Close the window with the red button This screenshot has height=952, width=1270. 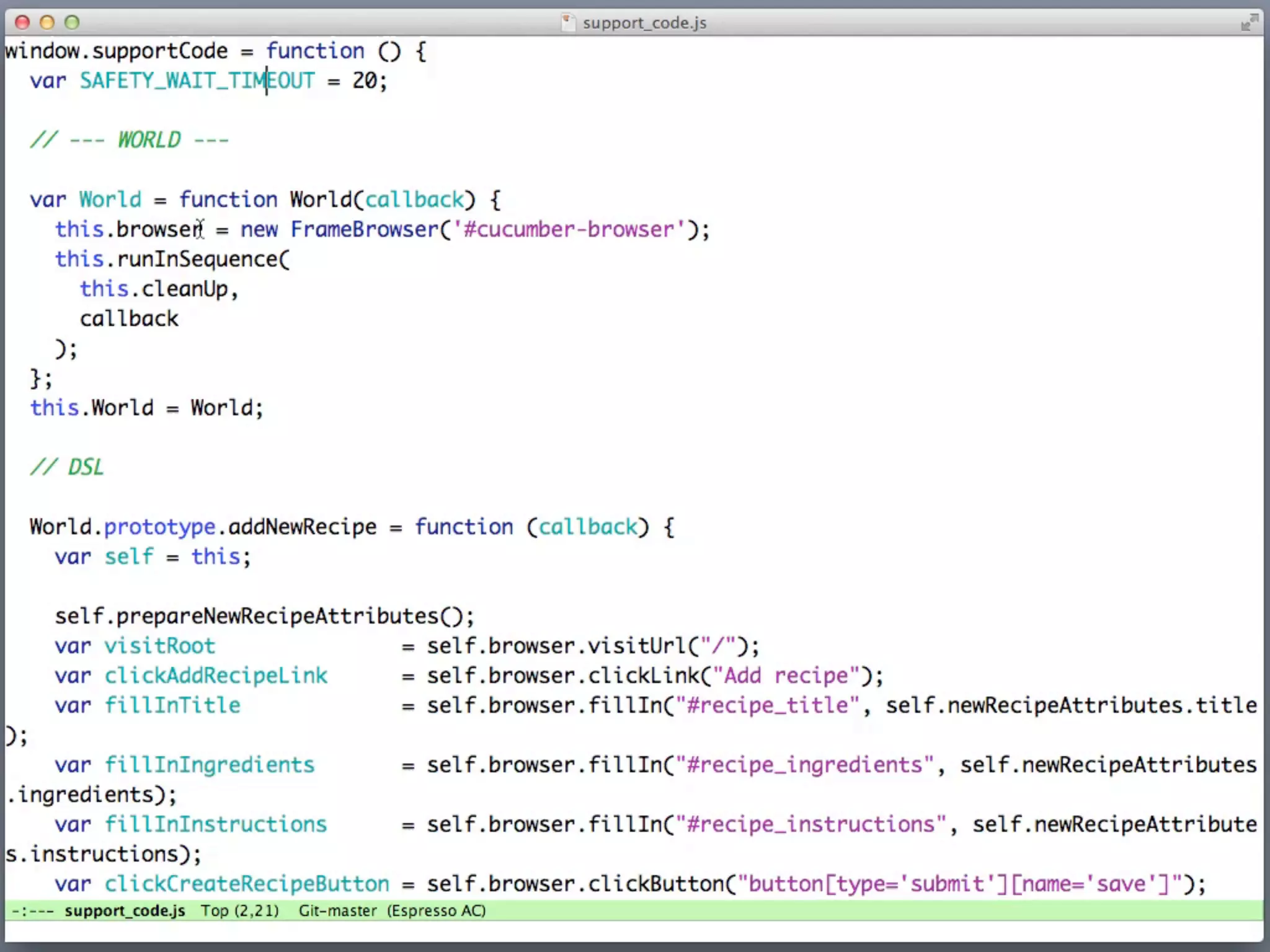pyautogui.click(x=22, y=23)
